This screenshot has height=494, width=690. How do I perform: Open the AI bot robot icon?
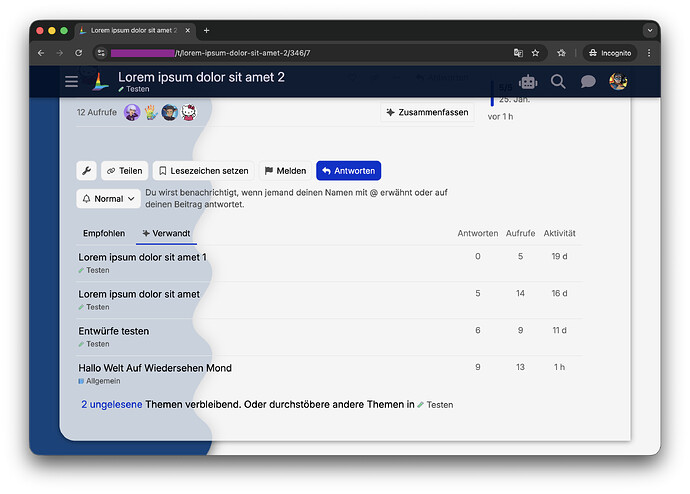[x=528, y=82]
